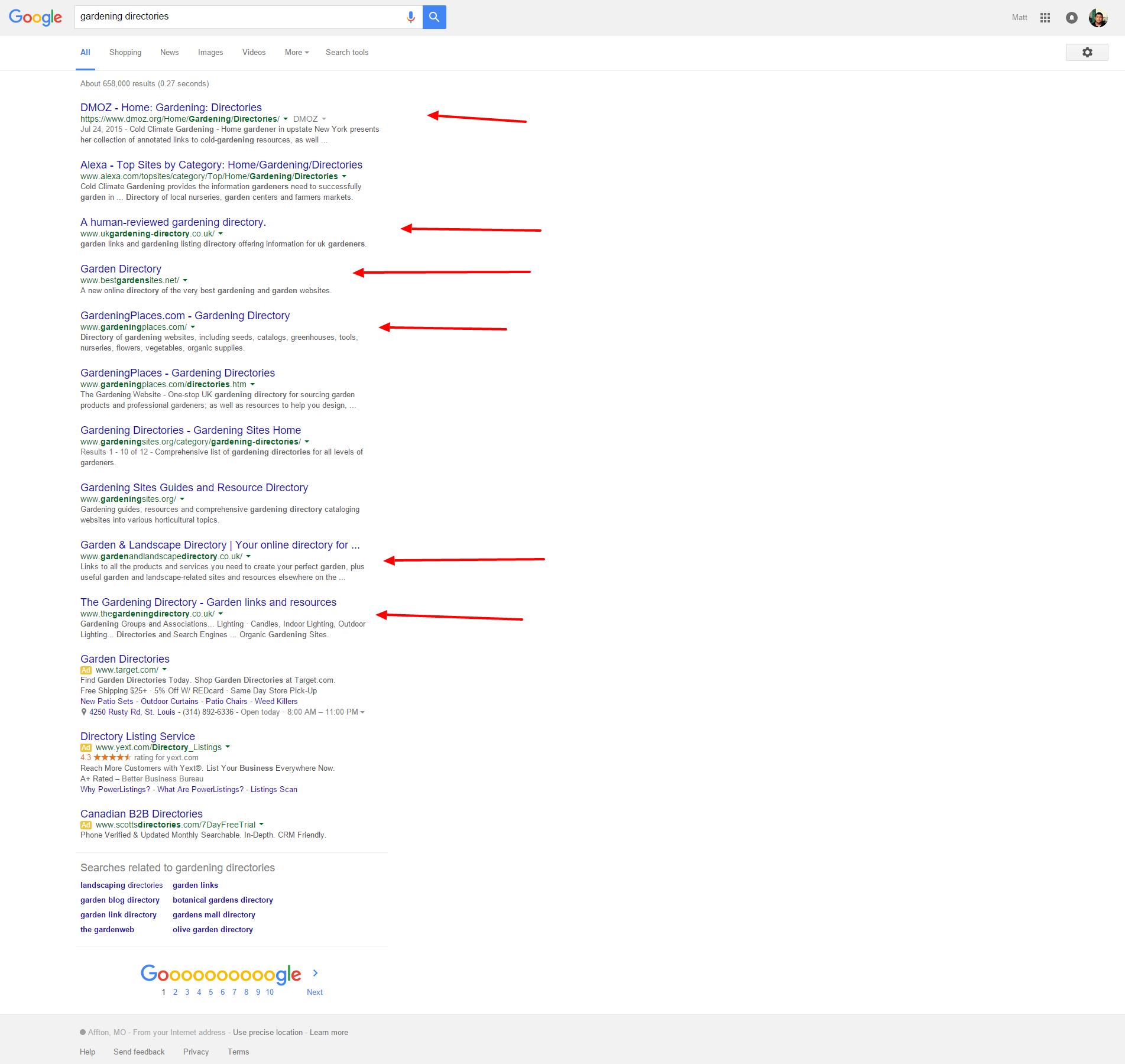The image size is (1125, 1064).
Task: Click the Matt account name
Action: click(1019, 18)
